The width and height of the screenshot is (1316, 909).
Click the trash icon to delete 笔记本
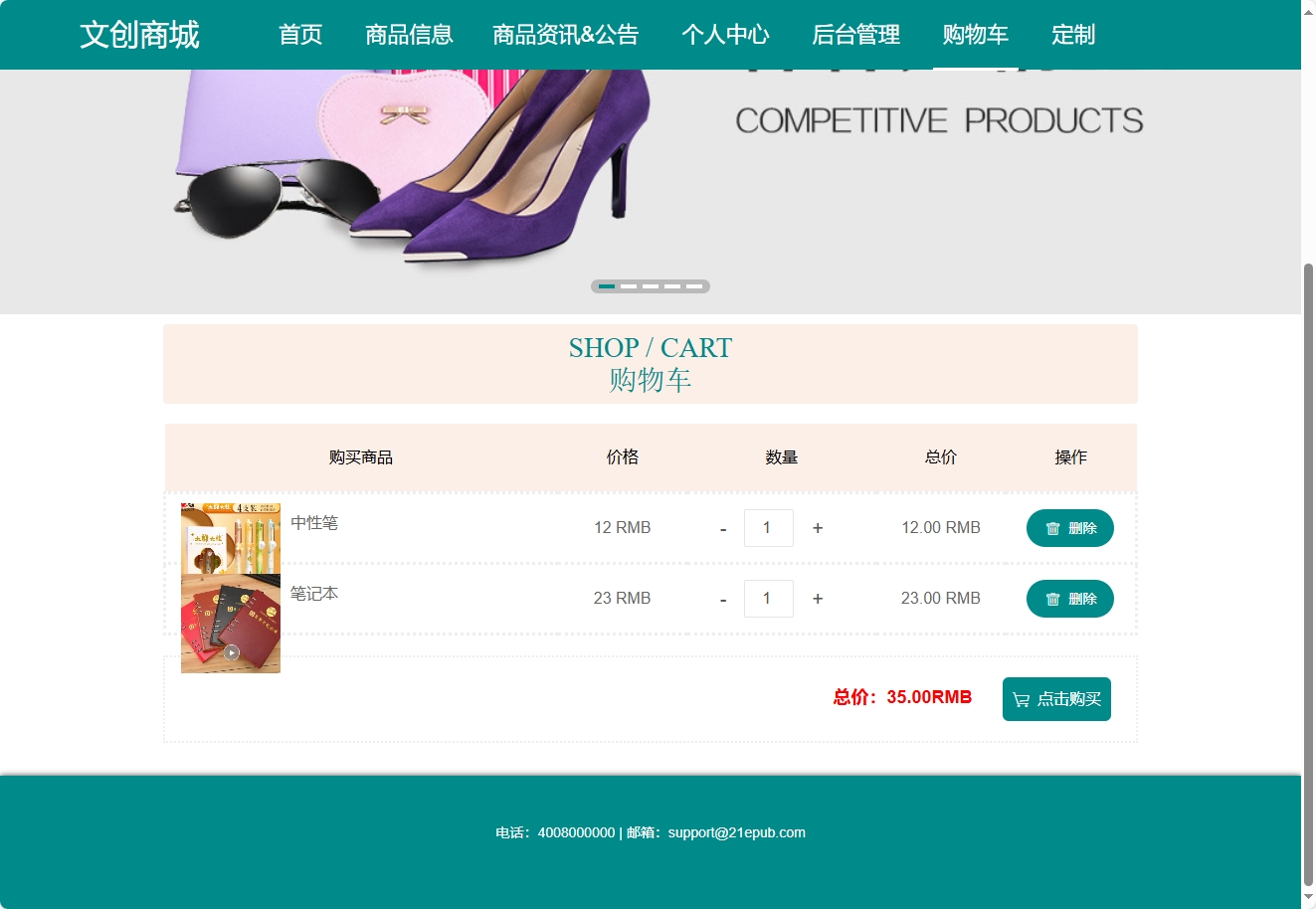1053,599
